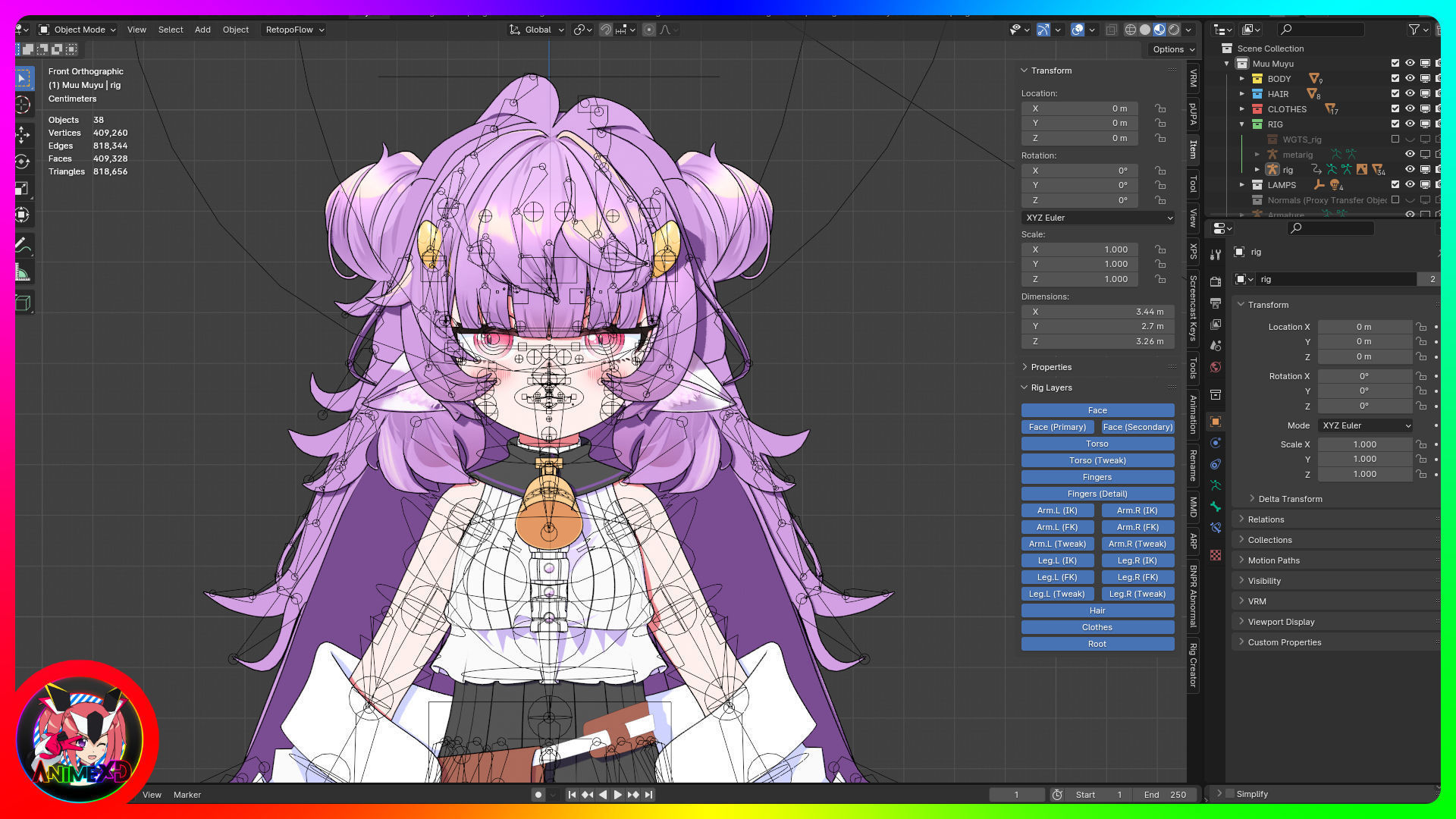Toggle Arm.L (IK) rig layer
This screenshot has height=819, width=1456.
pos(1057,510)
